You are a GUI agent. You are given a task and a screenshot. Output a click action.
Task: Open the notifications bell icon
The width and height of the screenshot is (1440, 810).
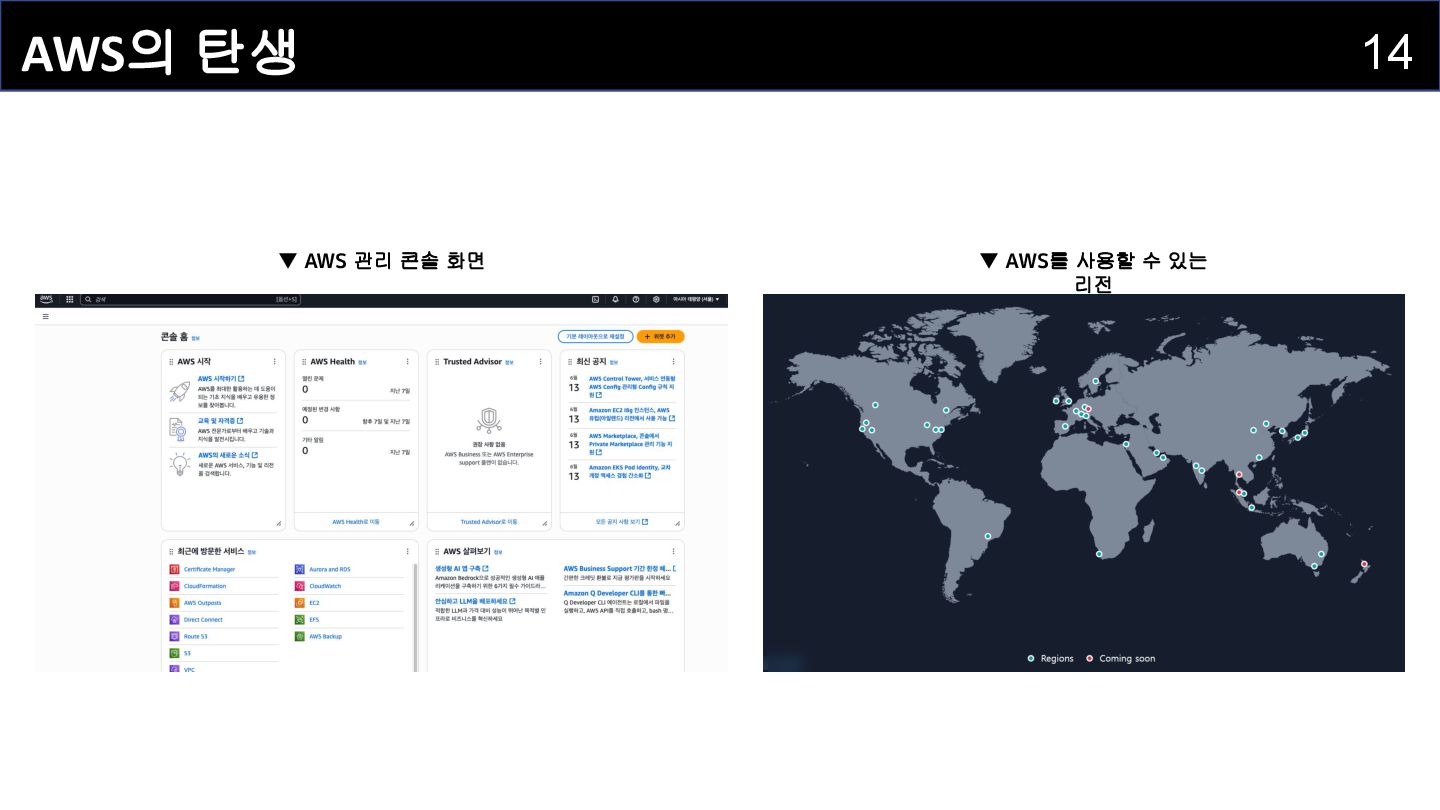pyautogui.click(x=616, y=299)
